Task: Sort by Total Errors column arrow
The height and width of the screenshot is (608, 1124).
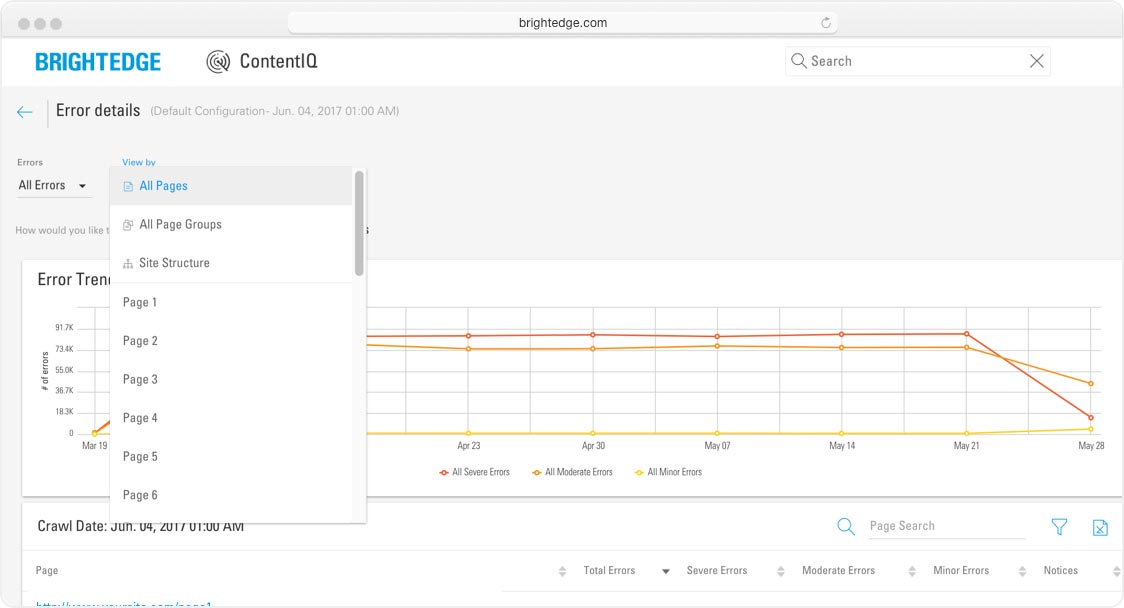Action: tap(665, 571)
